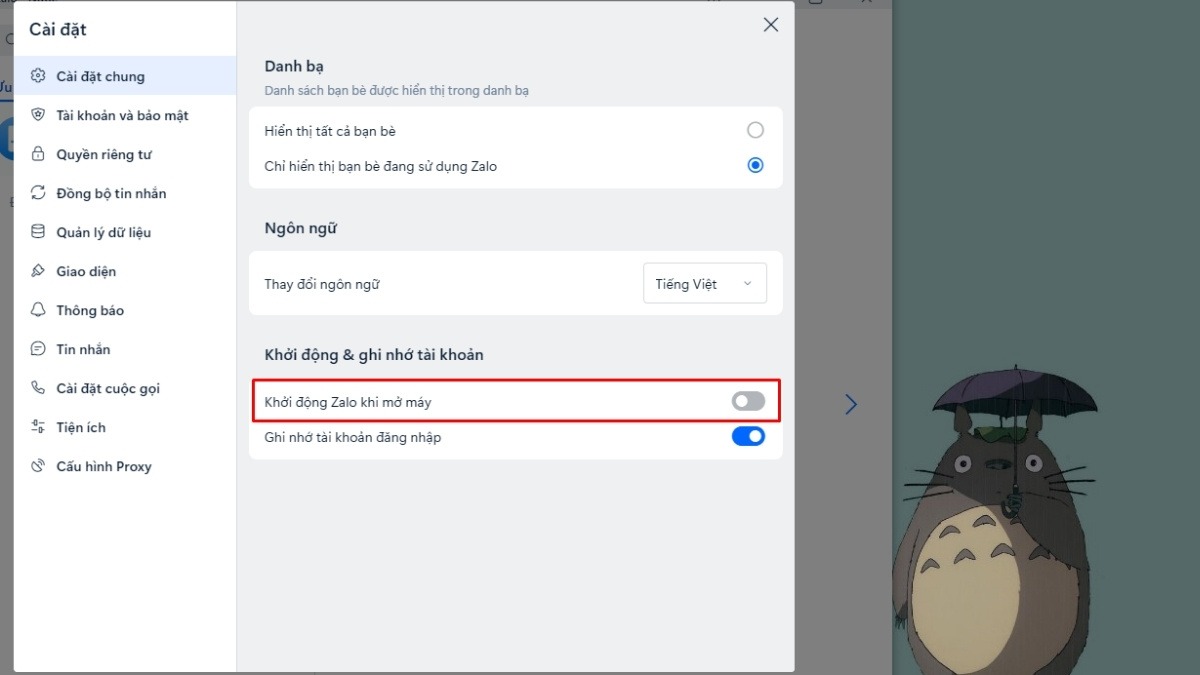Viewport: 1200px width, 675px height.
Task: Open Thông báo settings
Action: click(125, 310)
